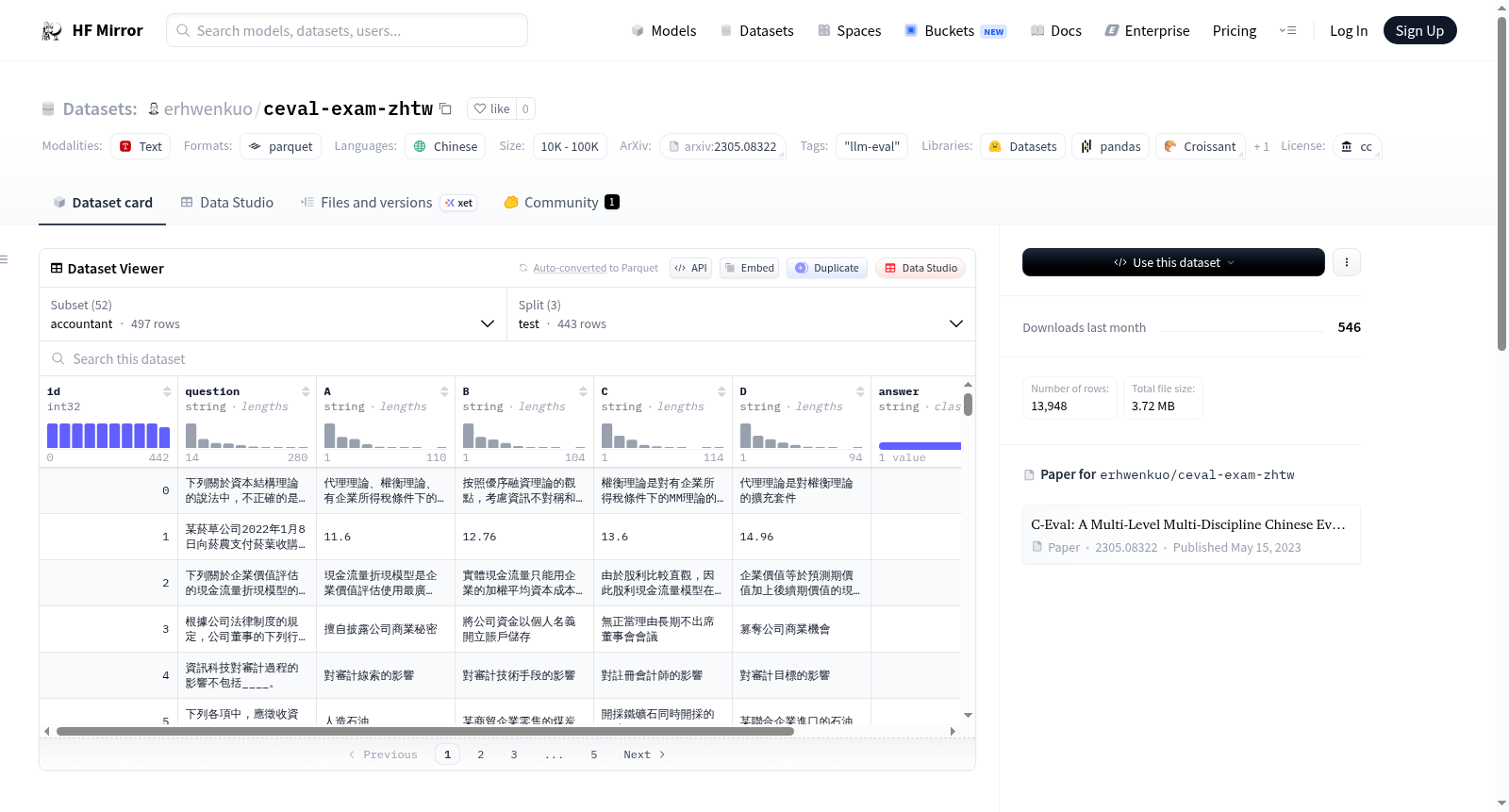Select the Text modality tag
The width and height of the screenshot is (1509, 812).
point(141,146)
